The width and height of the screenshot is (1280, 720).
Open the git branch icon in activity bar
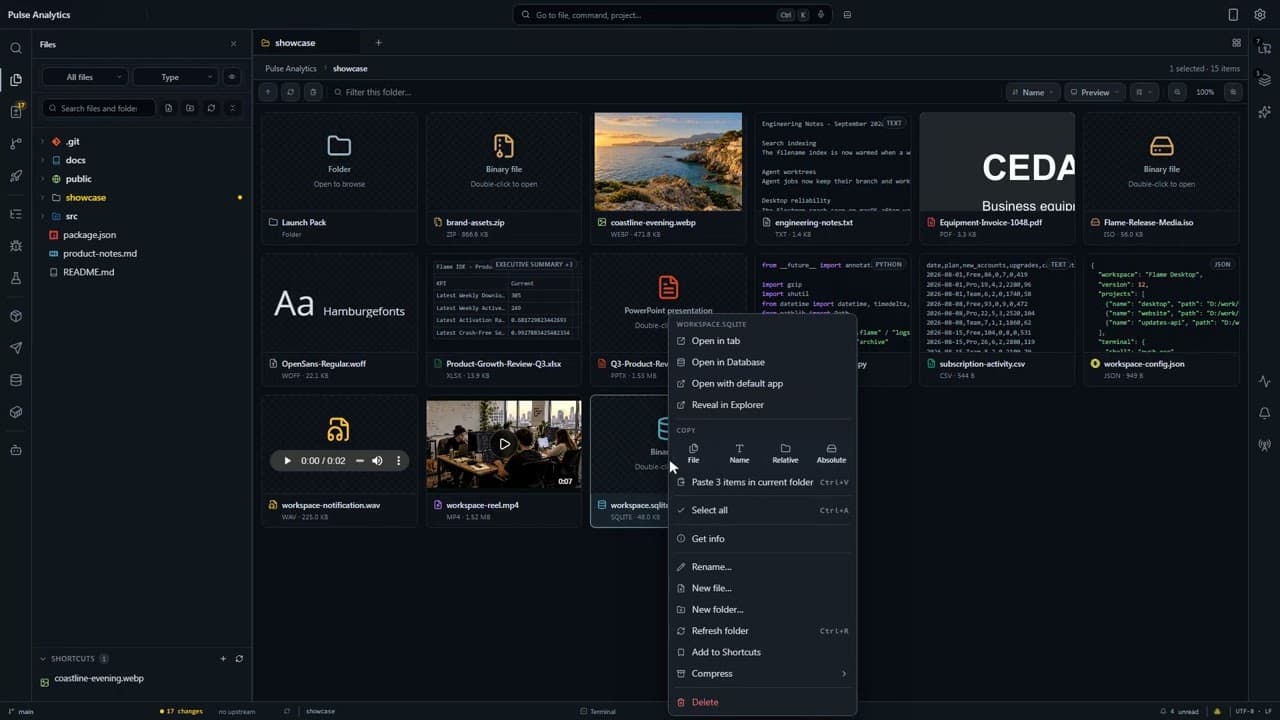coord(15,144)
